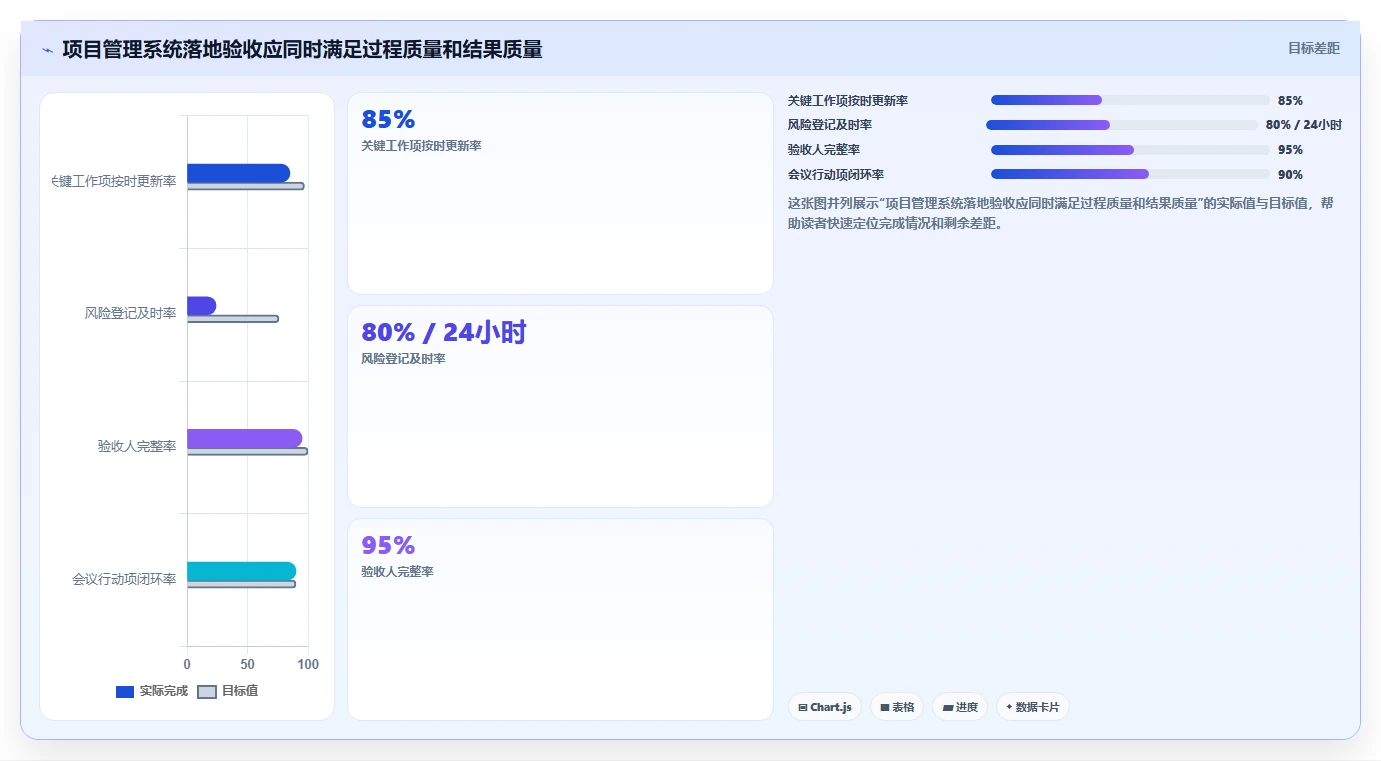Click the 目标差距 label in the header
The height and width of the screenshot is (761, 1381).
1313,48
